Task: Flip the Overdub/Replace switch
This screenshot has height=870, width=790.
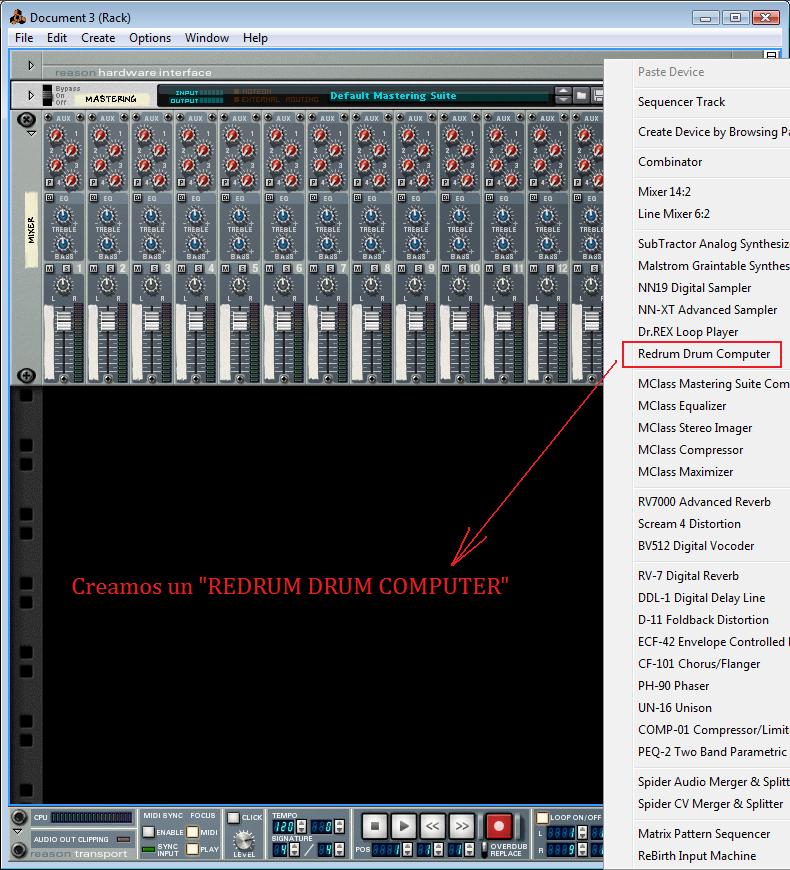Action: 484,849
